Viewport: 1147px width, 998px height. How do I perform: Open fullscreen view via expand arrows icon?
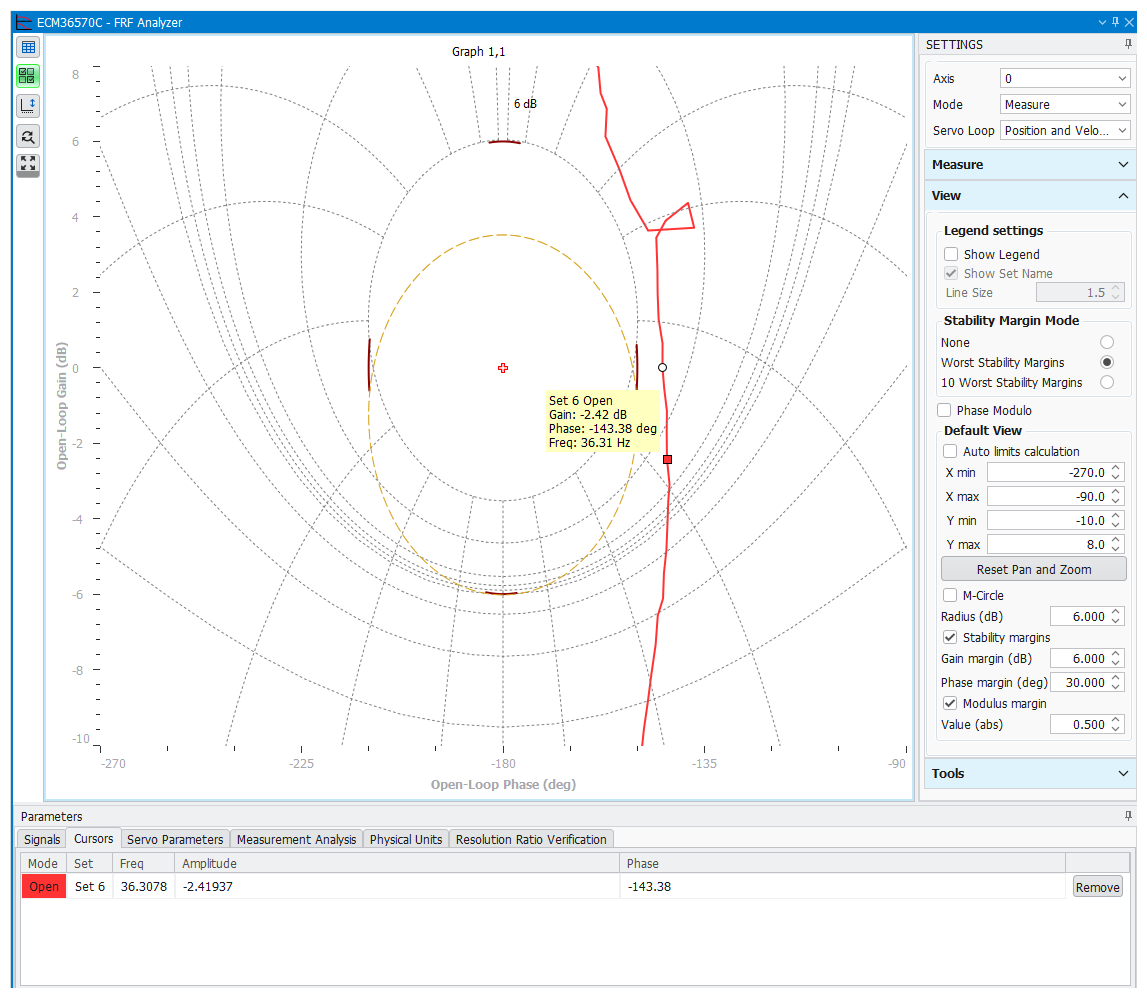[x=27, y=165]
